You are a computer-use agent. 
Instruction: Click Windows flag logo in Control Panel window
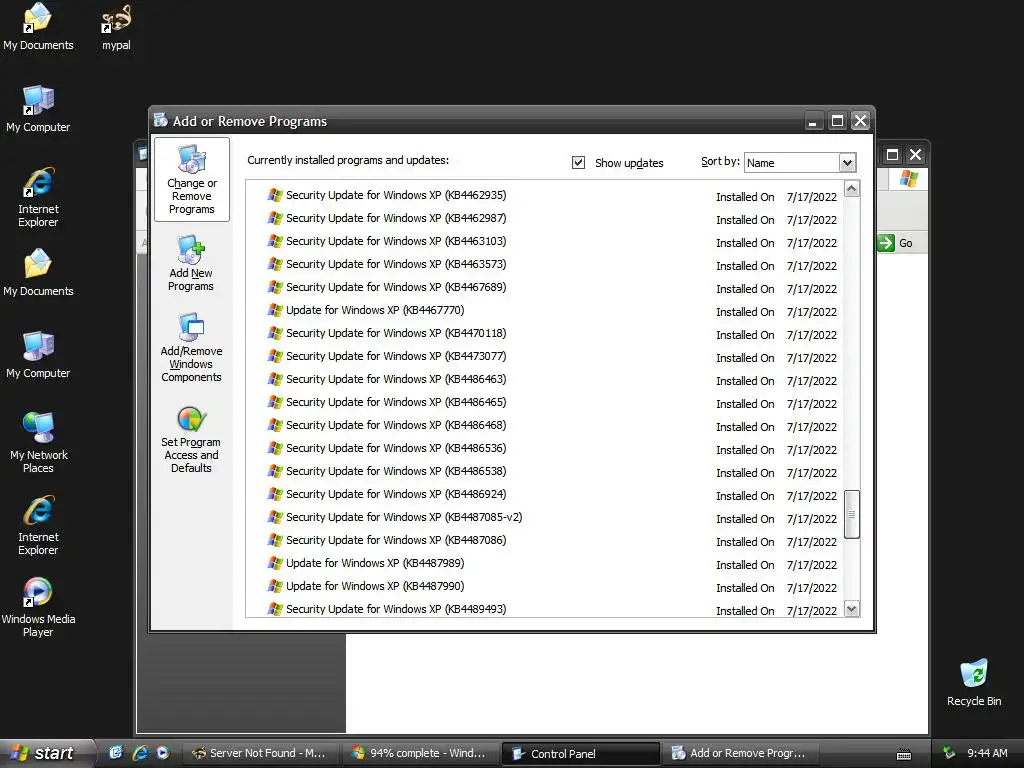(x=908, y=178)
